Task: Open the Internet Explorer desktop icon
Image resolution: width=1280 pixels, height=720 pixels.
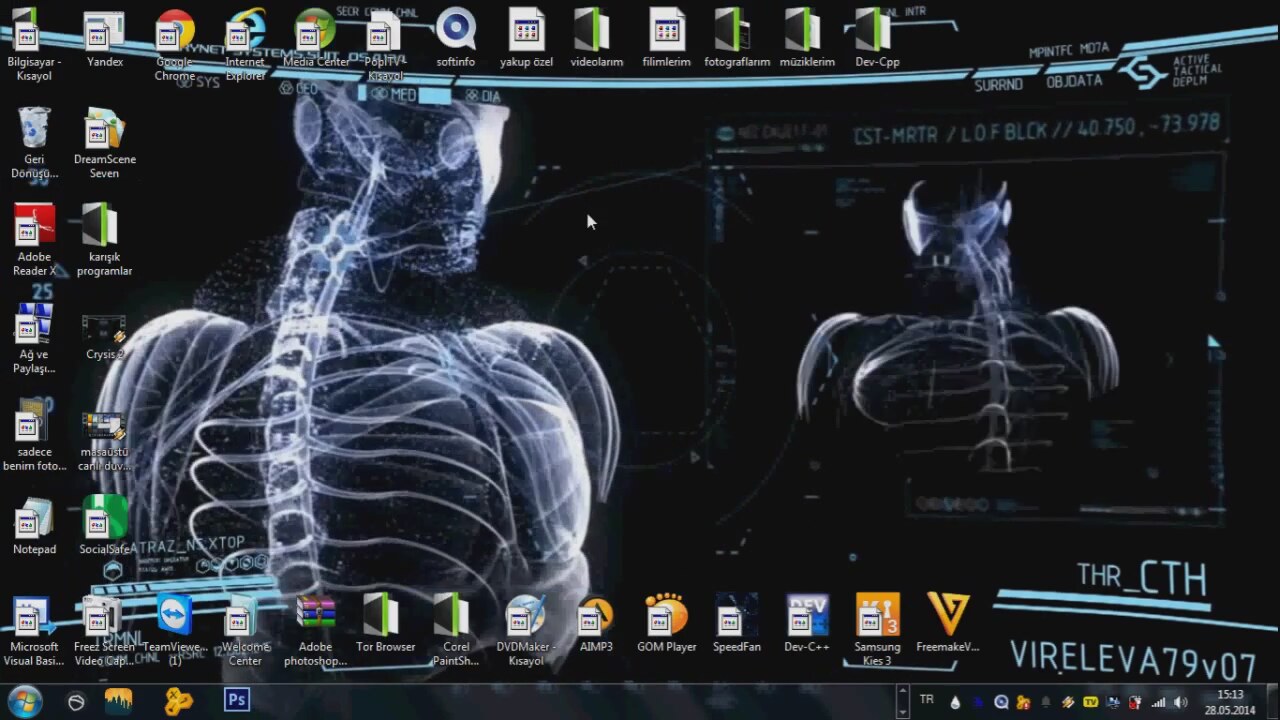Action: point(245,45)
